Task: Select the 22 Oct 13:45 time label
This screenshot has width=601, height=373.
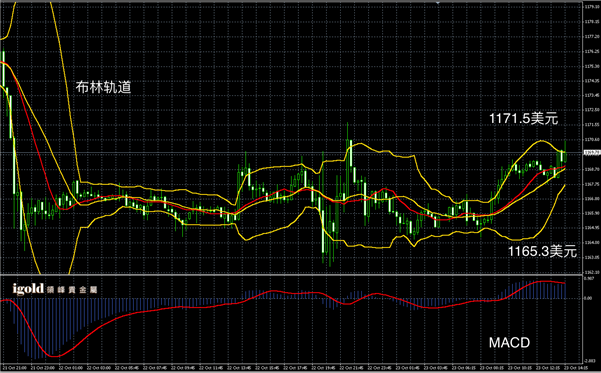Action: click(239, 368)
